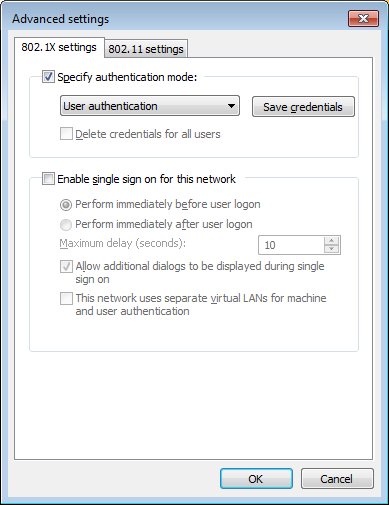The height and width of the screenshot is (505, 389).
Task: Increase maximum delay with up arrow
Action: tap(331, 241)
